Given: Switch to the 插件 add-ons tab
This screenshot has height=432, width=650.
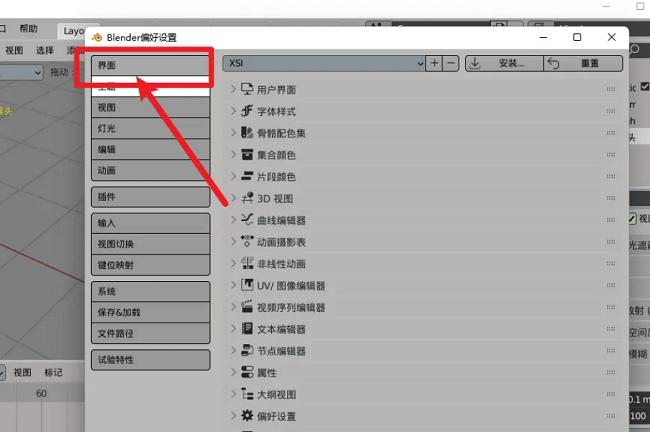Looking at the screenshot, I should pos(150,197).
